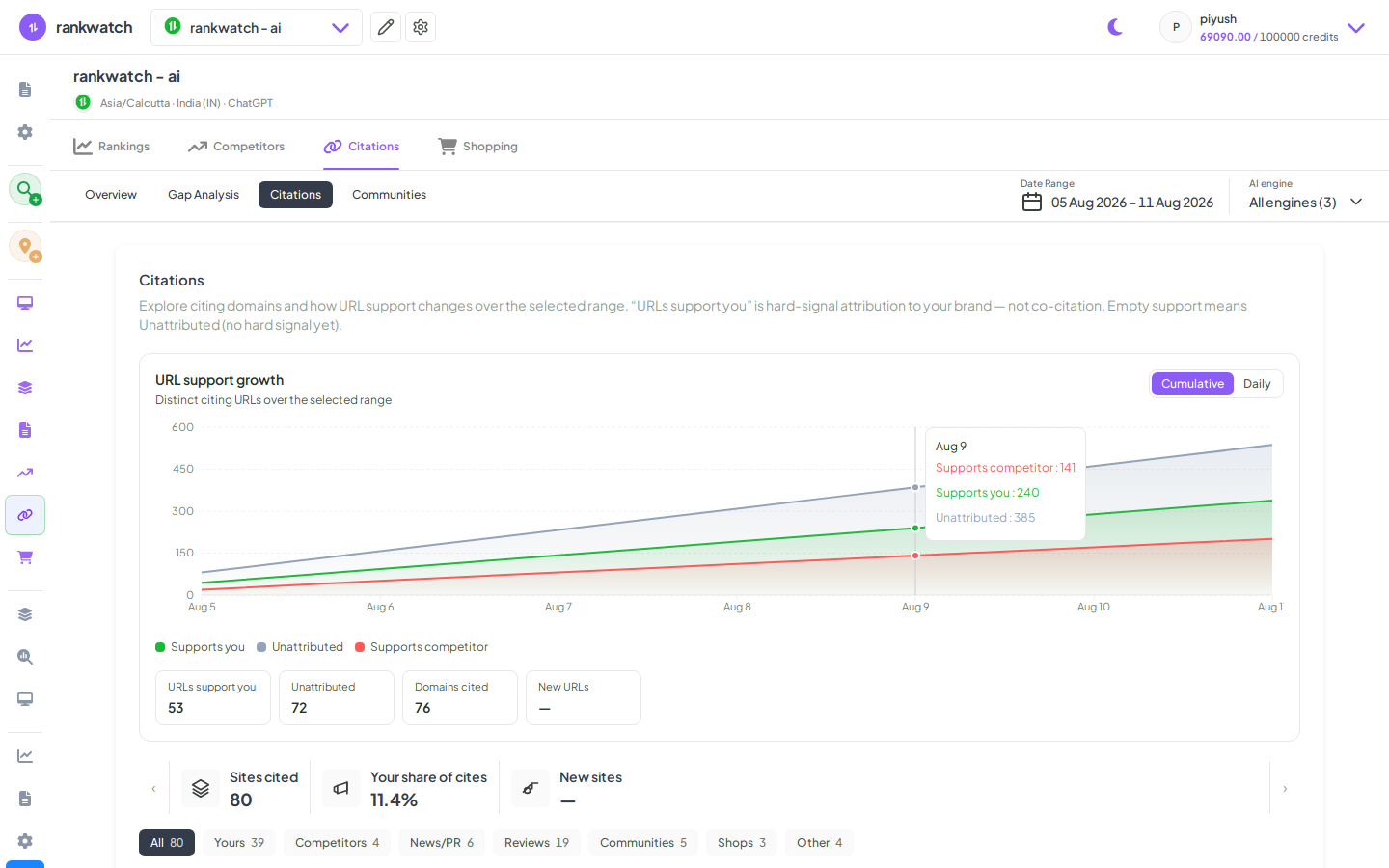Click the gray magnifier-with-chart sidebar icon
Screen dimensions: 1389x868
[x=25, y=657]
